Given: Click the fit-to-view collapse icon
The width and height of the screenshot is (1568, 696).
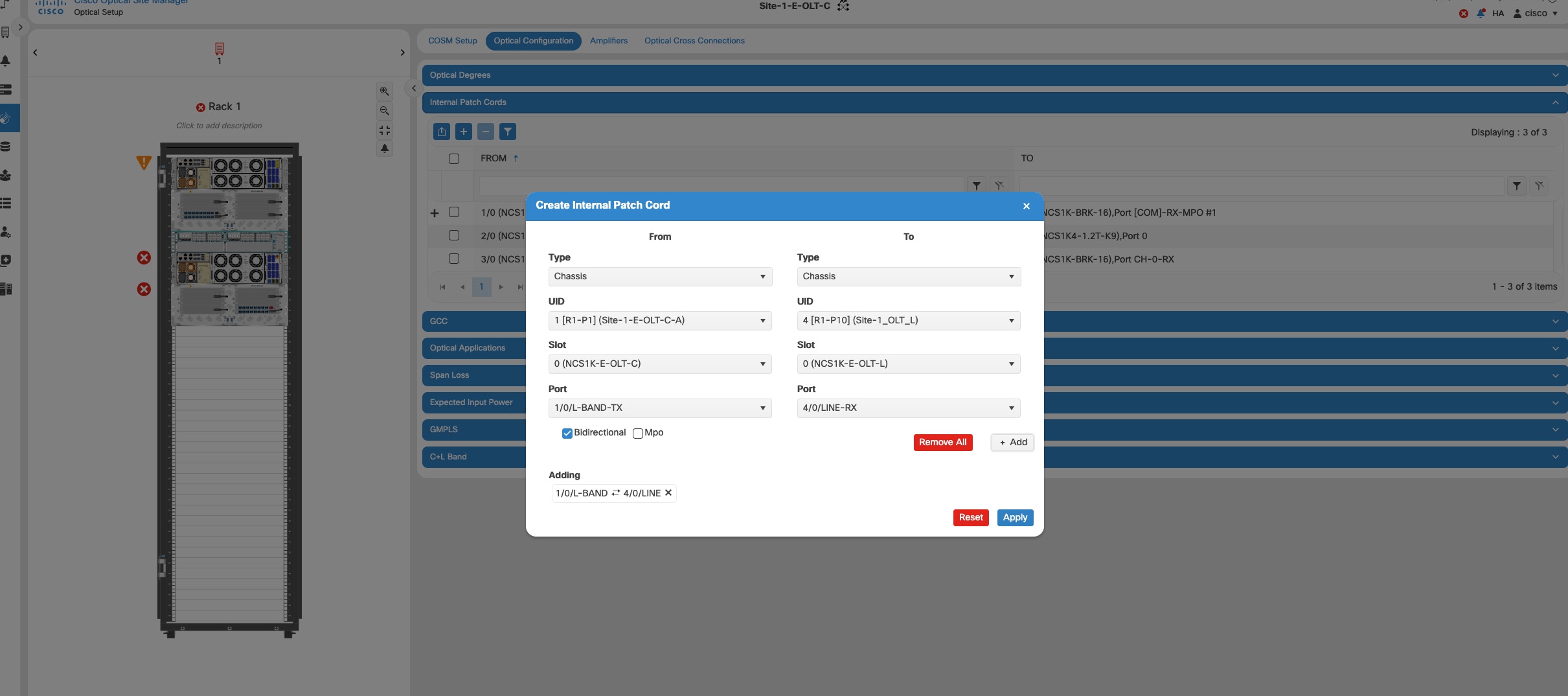Looking at the screenshot, I should [x=385, y=130].
